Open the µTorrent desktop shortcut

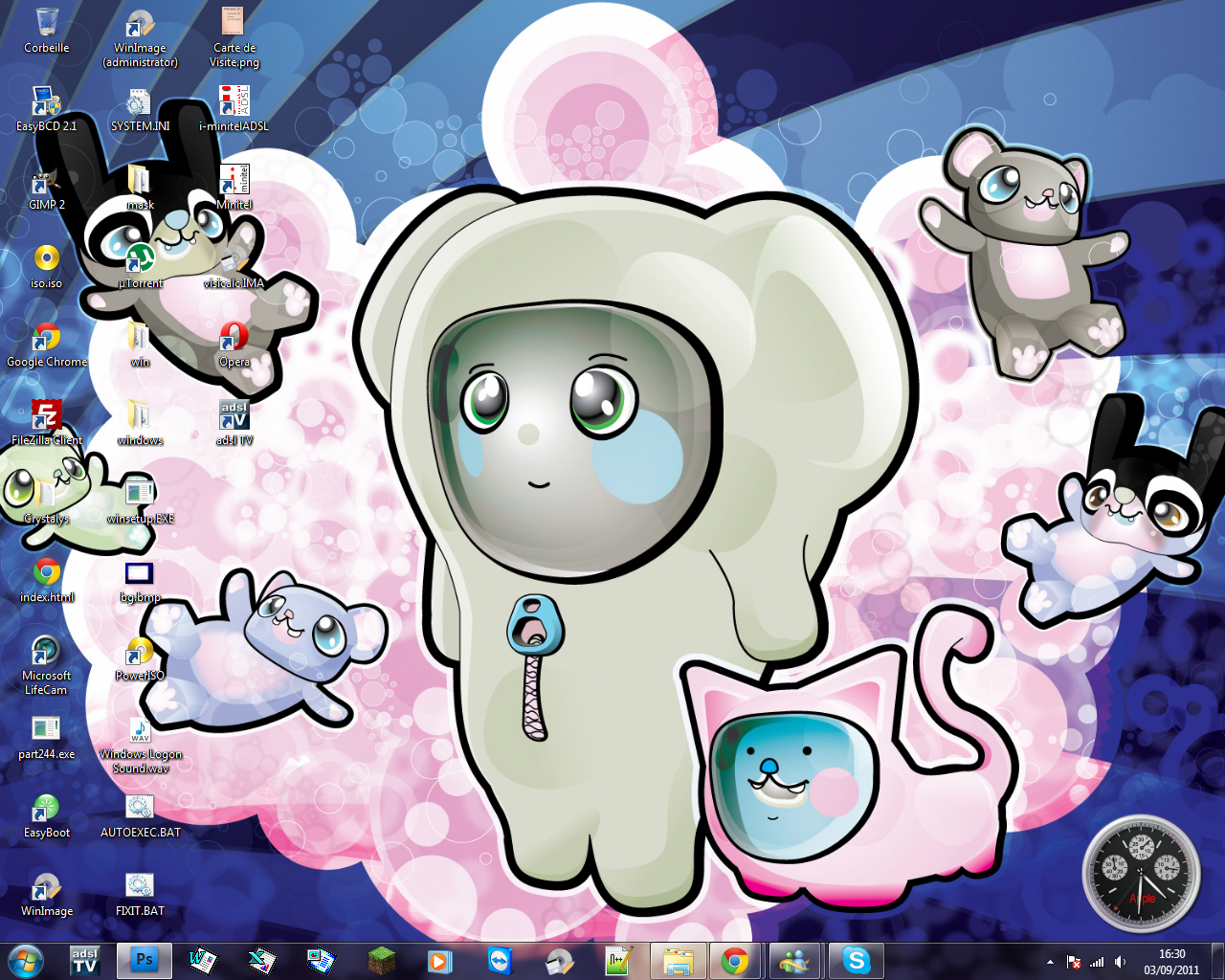click(x=140, y=258)
